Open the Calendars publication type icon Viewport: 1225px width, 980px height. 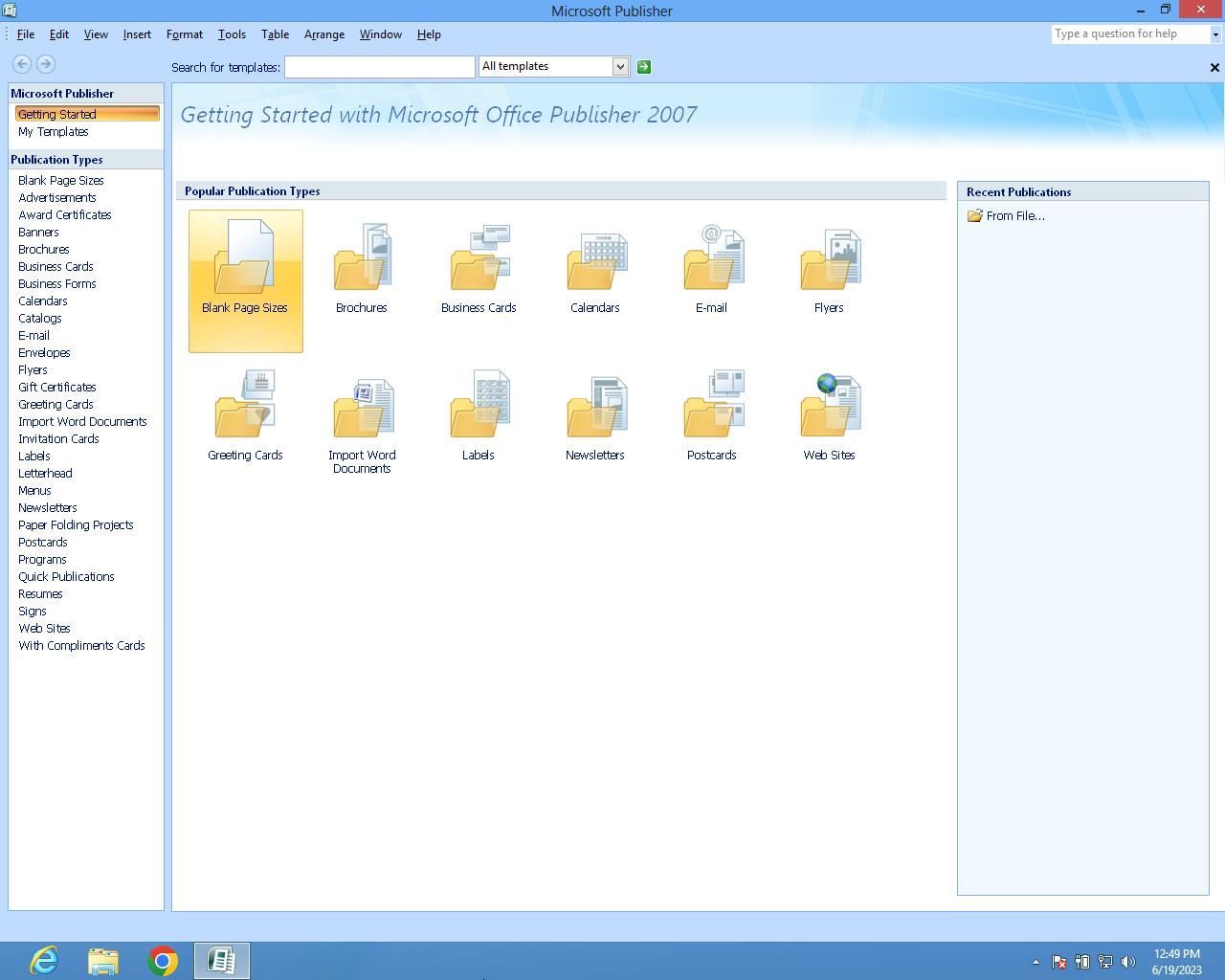click(x=595, y=260)
